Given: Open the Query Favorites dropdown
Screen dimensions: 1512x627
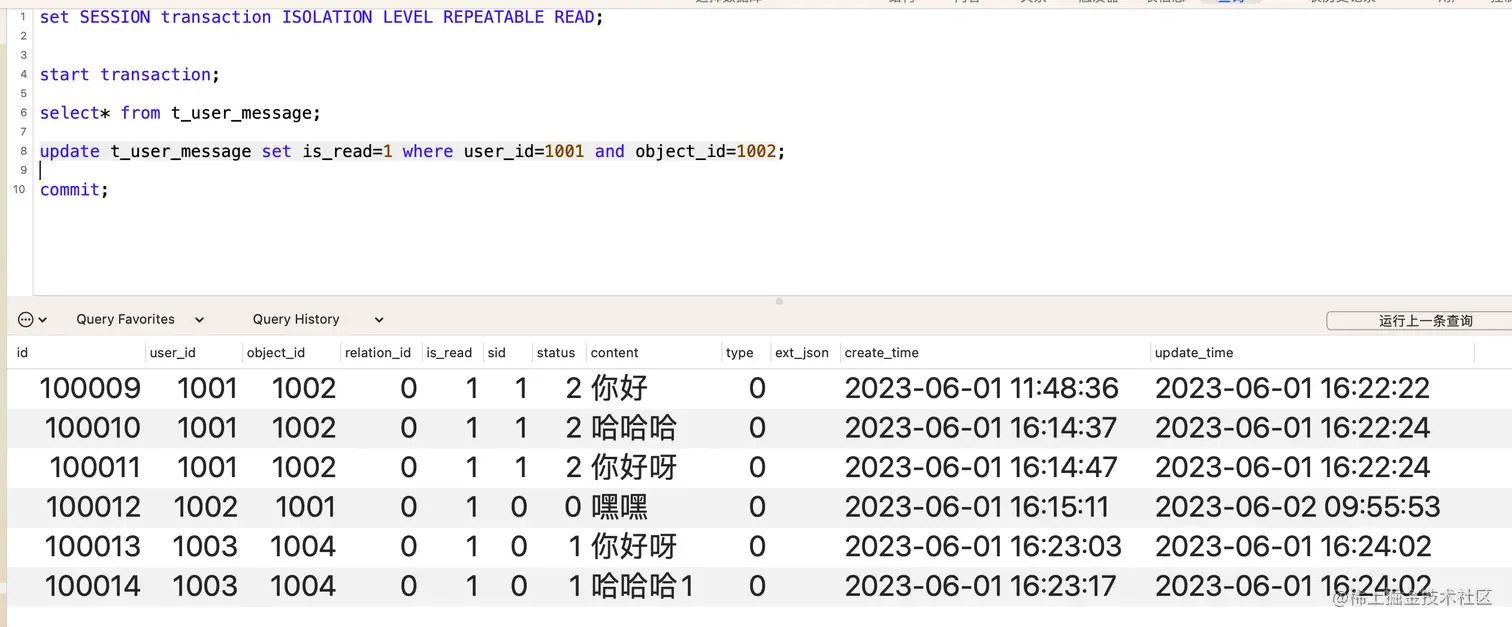Looking at the screenshot, I should coord(140,319).
